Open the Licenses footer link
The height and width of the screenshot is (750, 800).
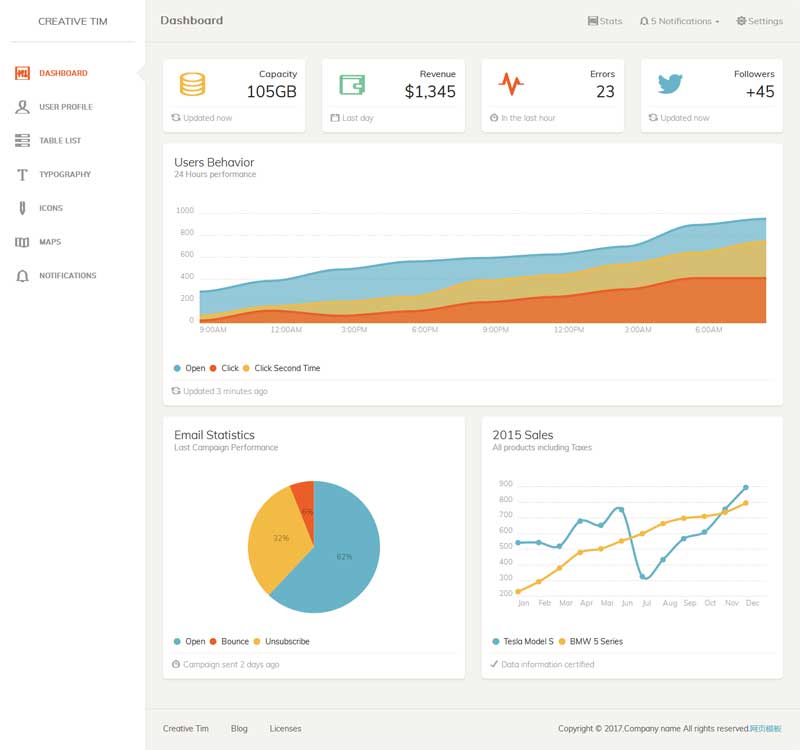(x=285, y=729)
